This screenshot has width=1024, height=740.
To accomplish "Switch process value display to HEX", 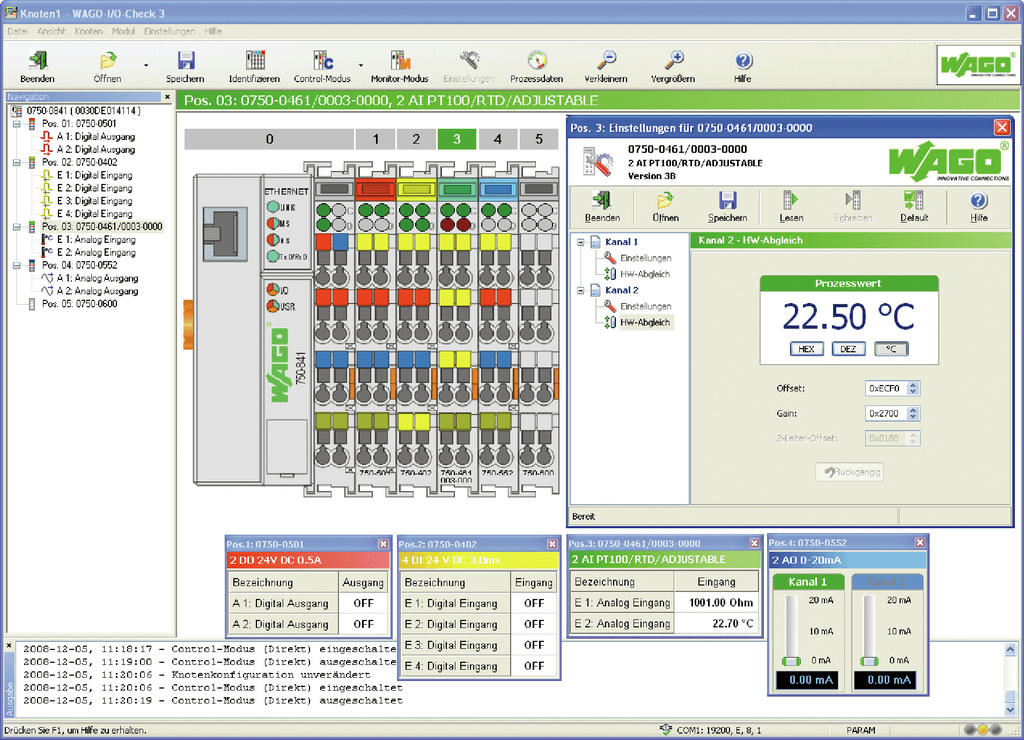I will 805,349.
